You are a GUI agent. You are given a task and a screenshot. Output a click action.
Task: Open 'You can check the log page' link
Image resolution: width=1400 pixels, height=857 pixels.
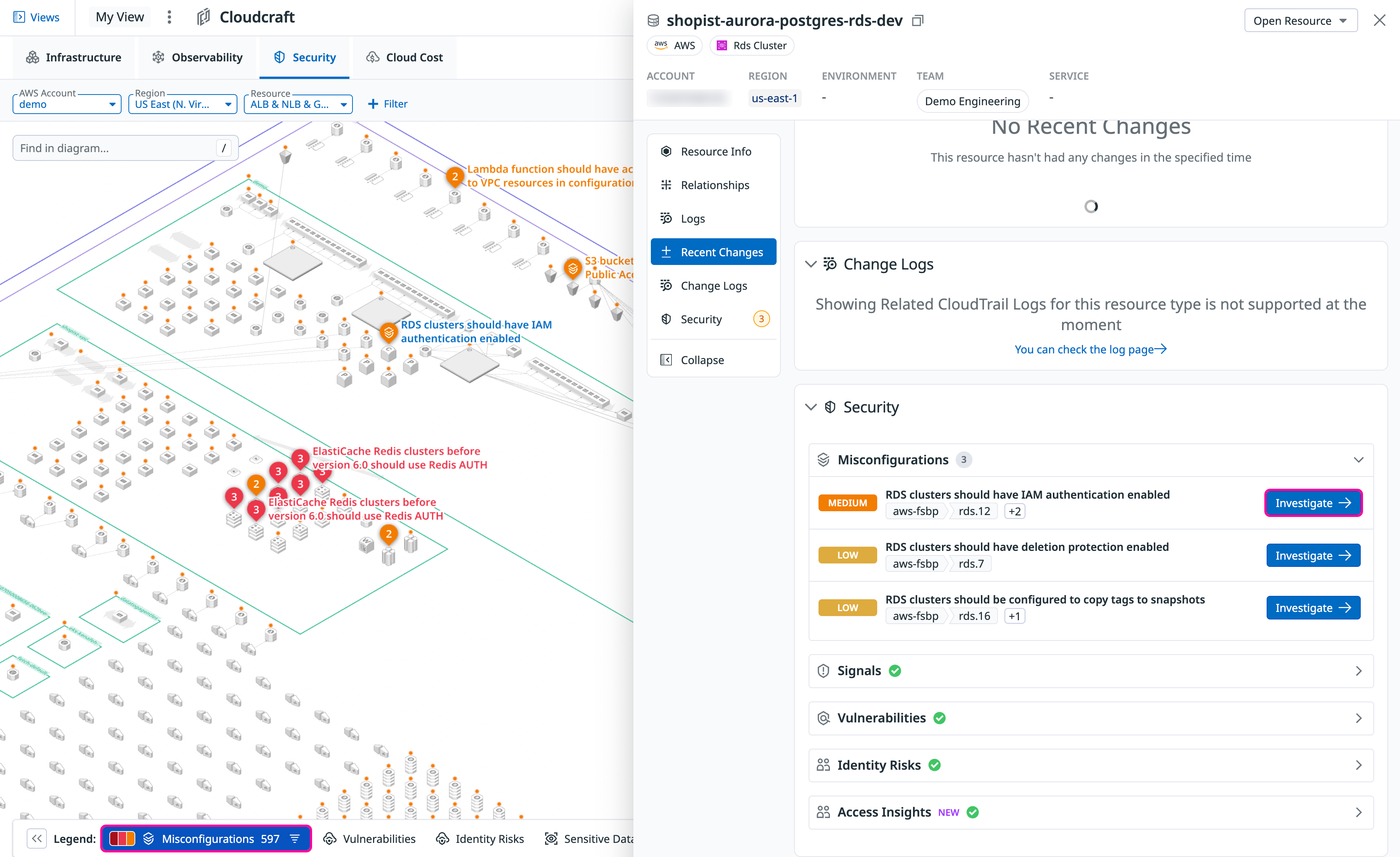pos(1090,349)
